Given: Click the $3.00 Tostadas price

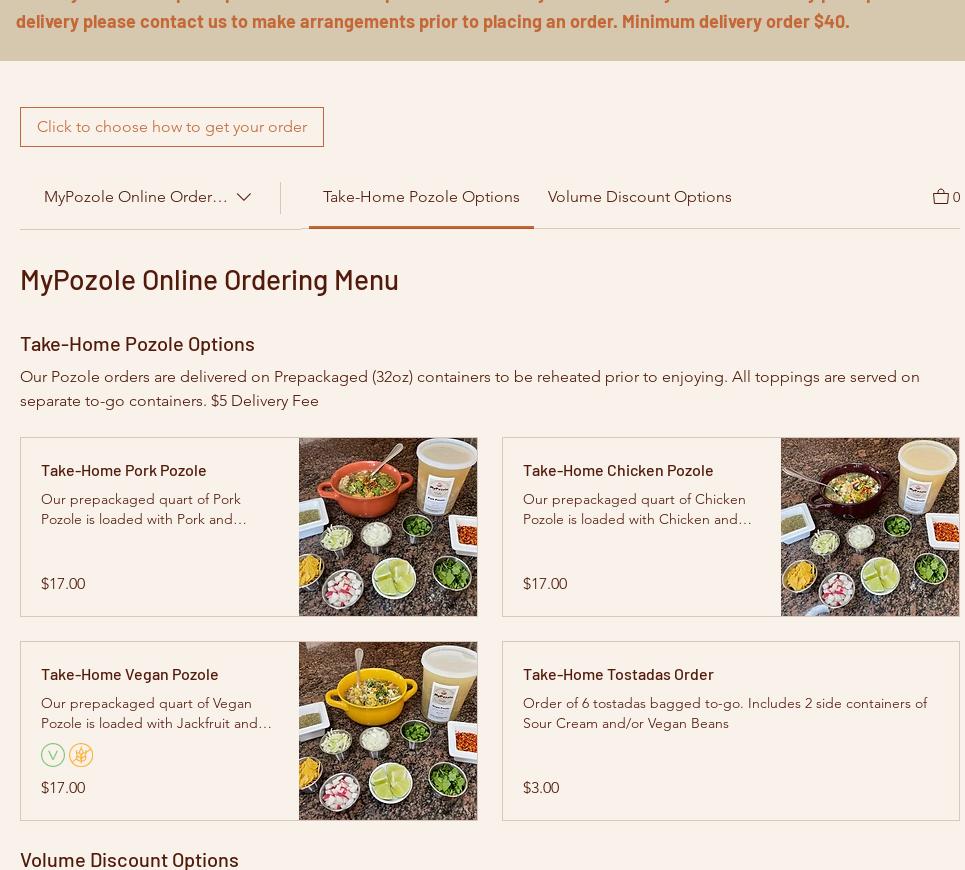Looking at the screenshot, I should 541,788.
